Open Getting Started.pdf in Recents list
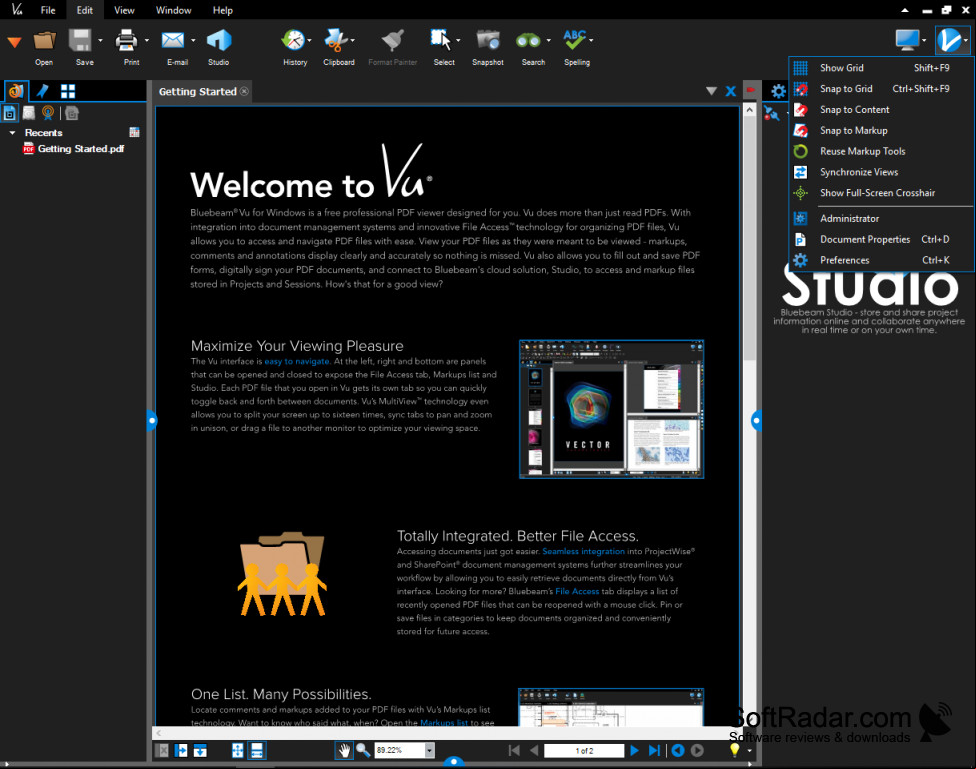 point(81,149)
